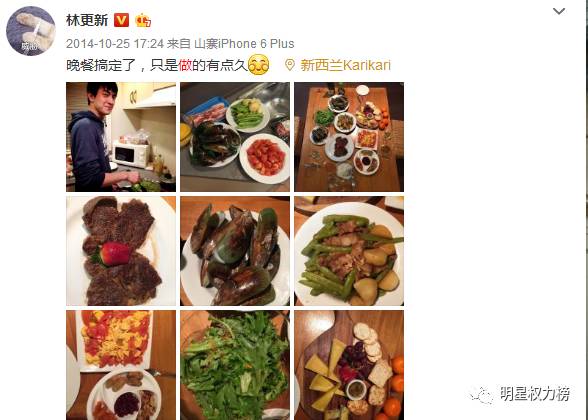Image resolution: width=588 pixels, height=420 pixels.
Task: Click the location pin icon
Action: (x=290, y=65)
